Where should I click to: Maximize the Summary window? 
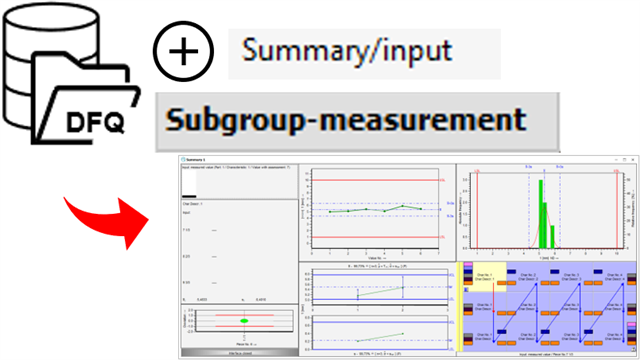tap(624, 160)
